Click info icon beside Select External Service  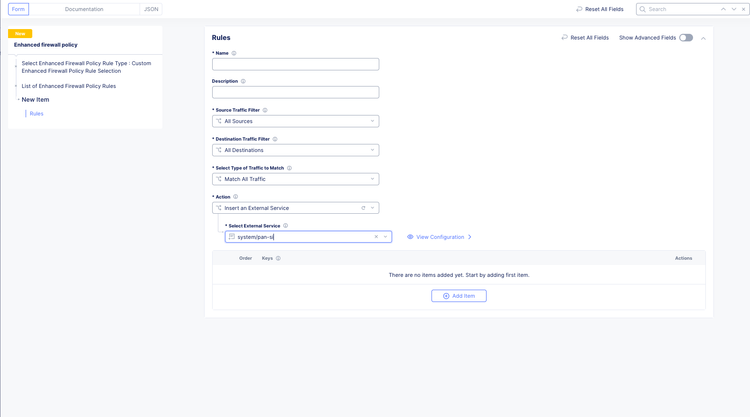(286, 226)
